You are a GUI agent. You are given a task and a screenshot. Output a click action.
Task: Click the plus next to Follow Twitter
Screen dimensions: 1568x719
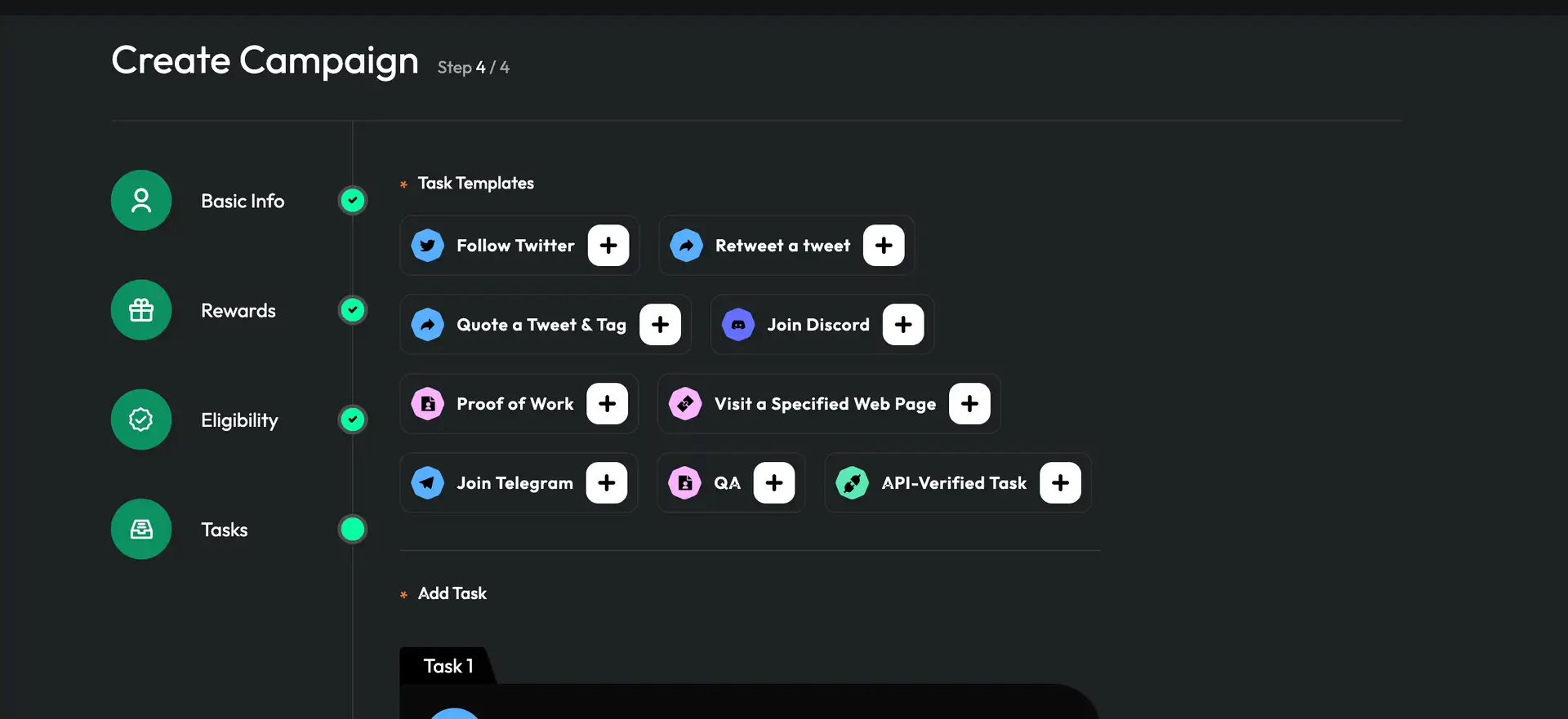608,246
